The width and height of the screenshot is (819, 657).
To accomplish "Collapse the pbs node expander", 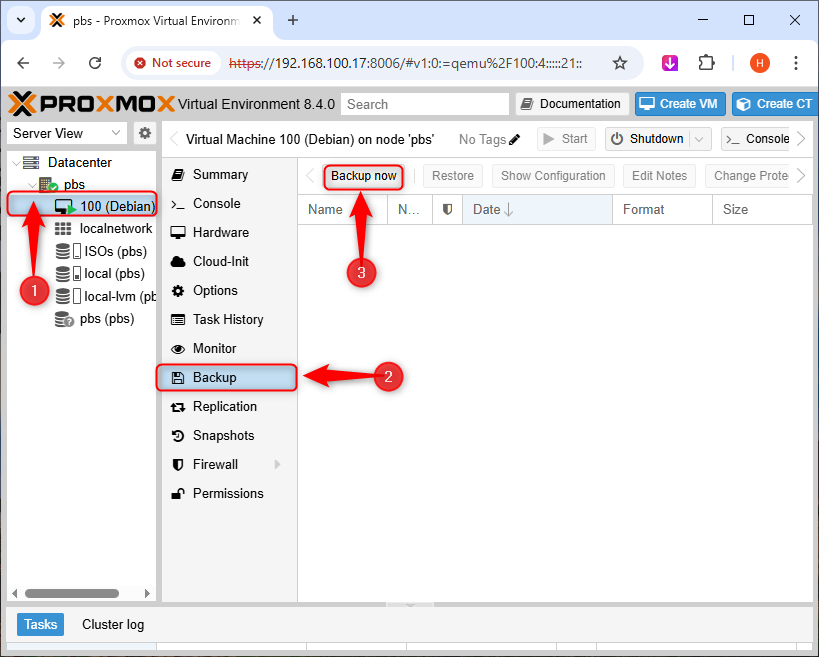I will [32, 185].
